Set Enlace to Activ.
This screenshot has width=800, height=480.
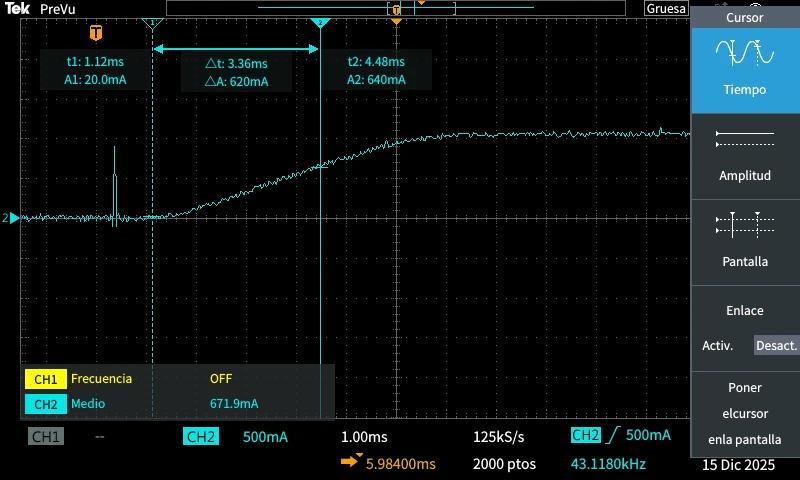click(717, 346)
